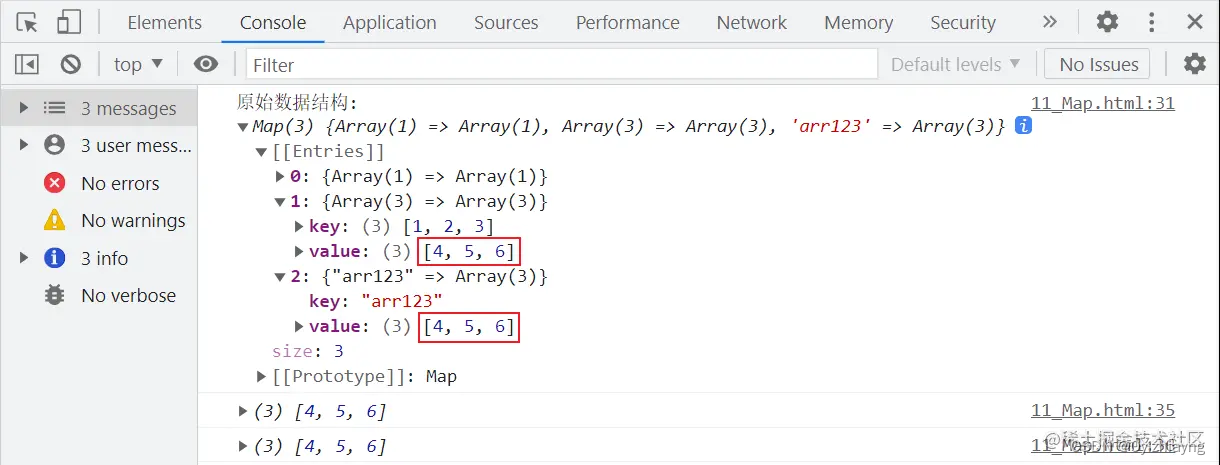Activate the inspect element picker icon

[27, 22]
